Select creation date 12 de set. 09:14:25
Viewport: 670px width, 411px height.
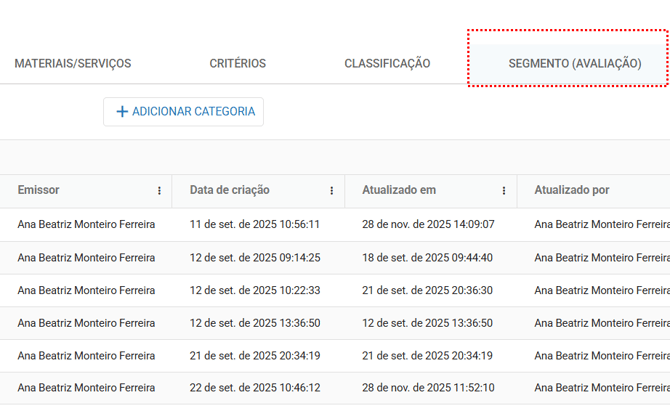pos(255,258)
